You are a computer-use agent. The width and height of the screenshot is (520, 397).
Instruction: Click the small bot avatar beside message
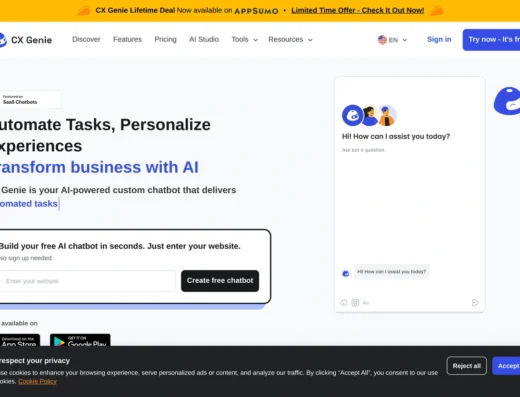pos(346,274)
